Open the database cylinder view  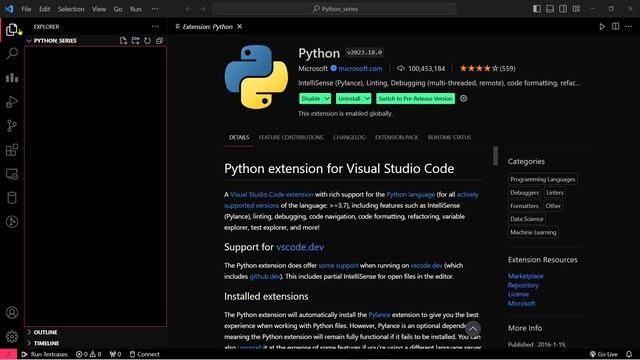point(12,198)
